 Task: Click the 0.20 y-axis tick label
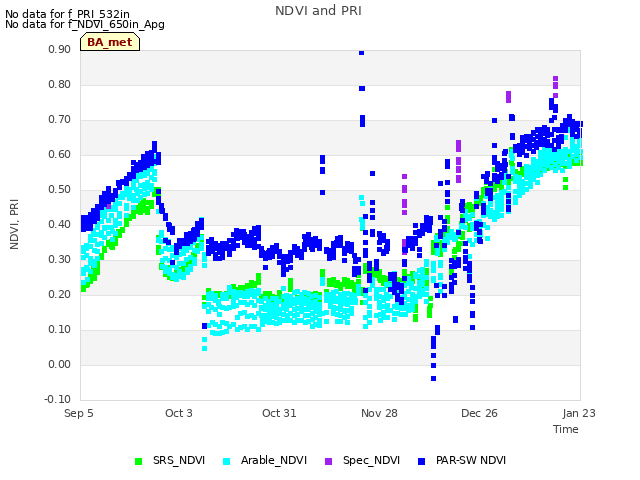click(x=60, y=295)
